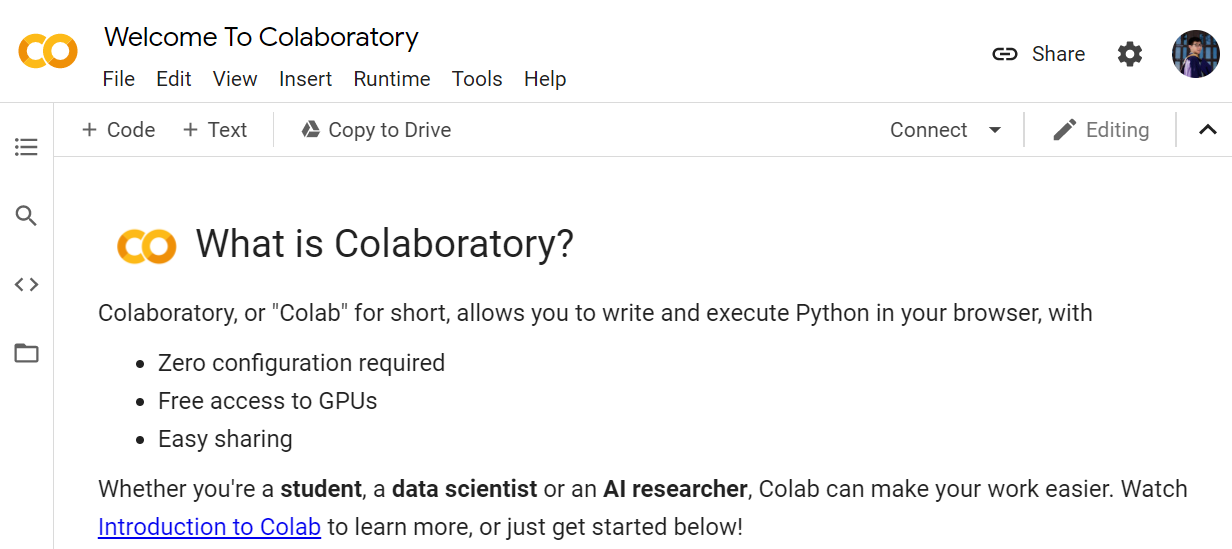Viewport: 1232px width, 549px height.
Task: Open the Introduction to Colab link
Action: tap(209, 527)
